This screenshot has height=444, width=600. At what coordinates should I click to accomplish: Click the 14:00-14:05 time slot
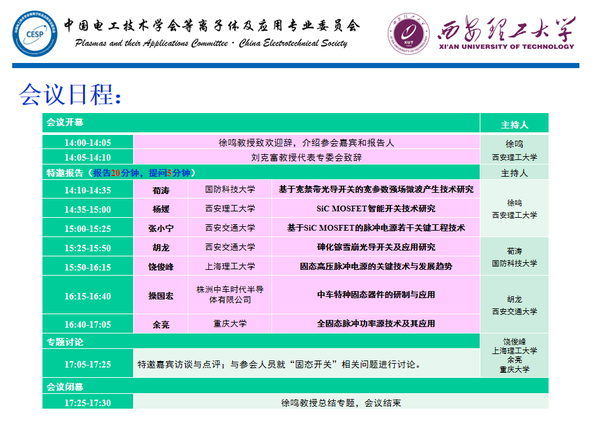point(88,142)
